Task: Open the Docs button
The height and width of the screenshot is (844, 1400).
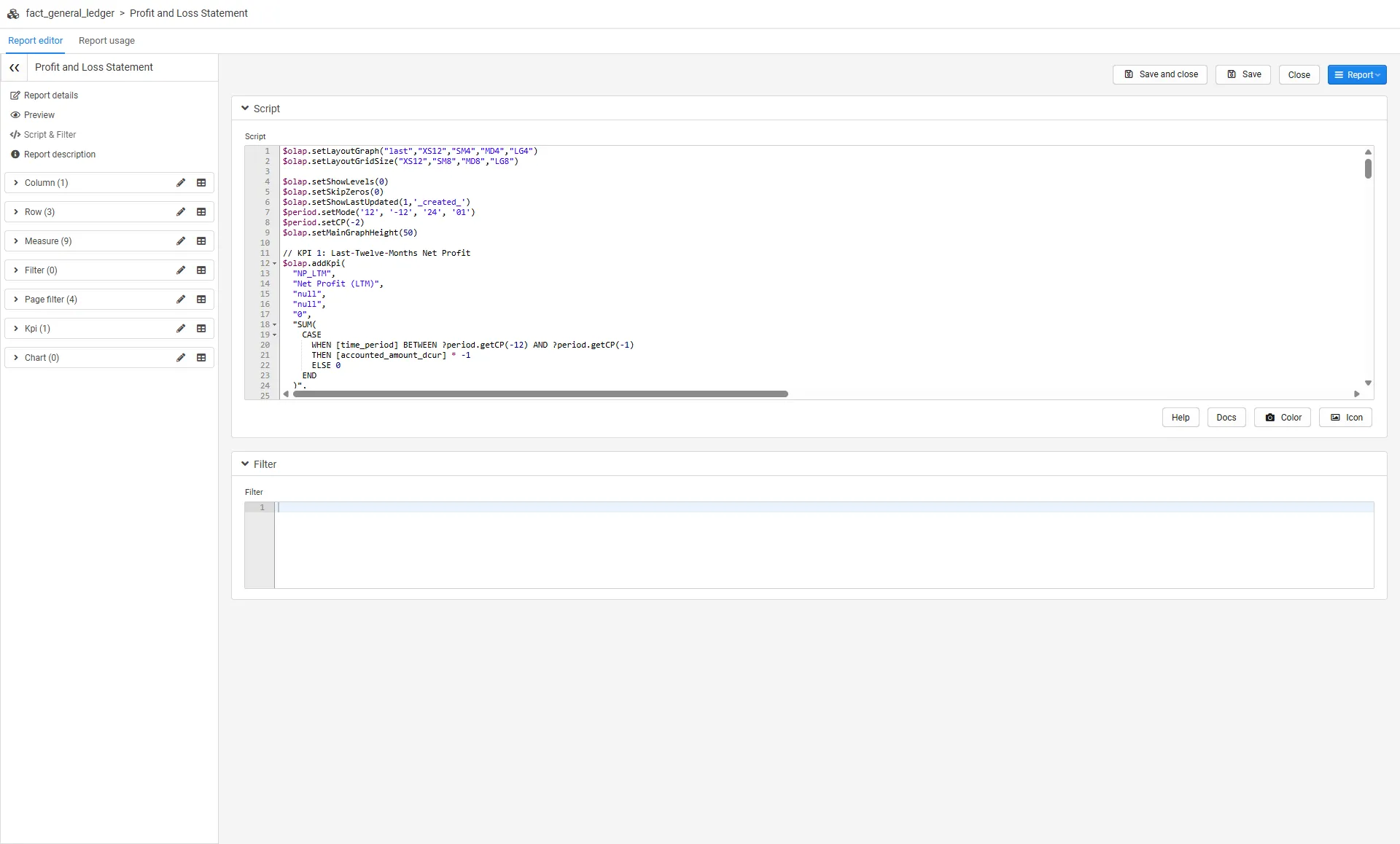Action: pos(1226,418)
